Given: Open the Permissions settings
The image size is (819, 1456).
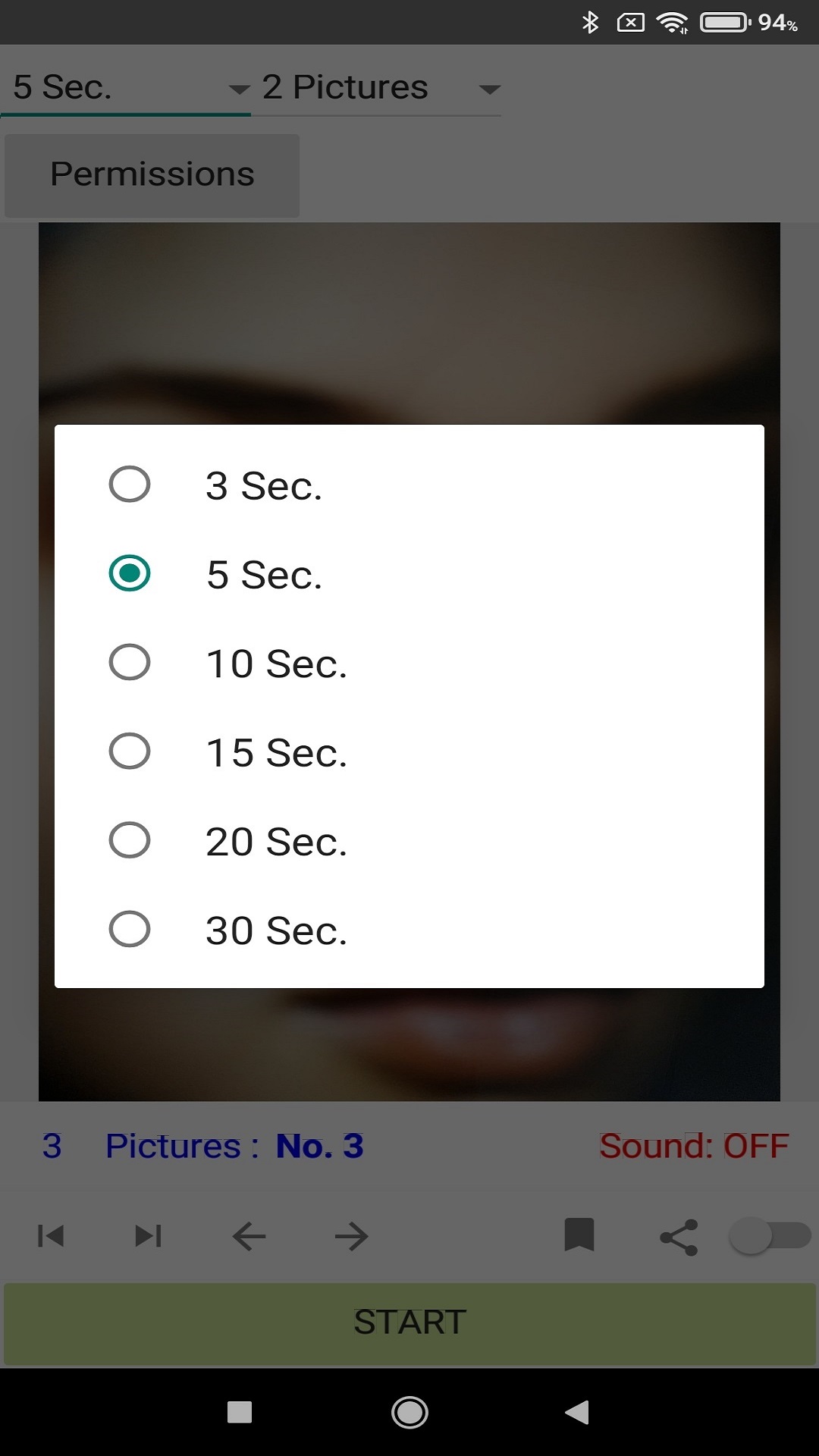Looking at the screenshot, I should pos(152,174).
